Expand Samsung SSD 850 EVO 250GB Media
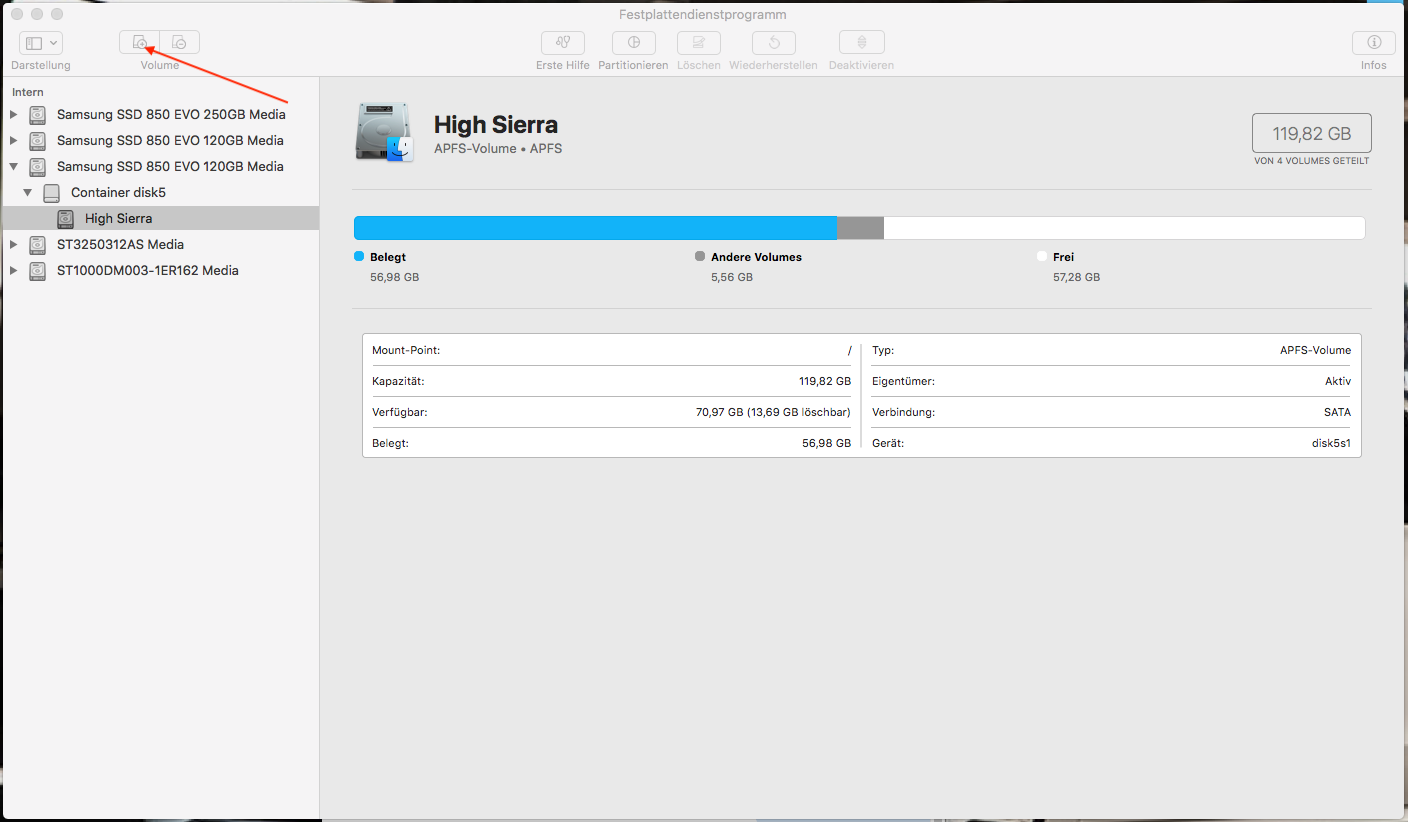 pyautogui.click(x=13, y=114)
